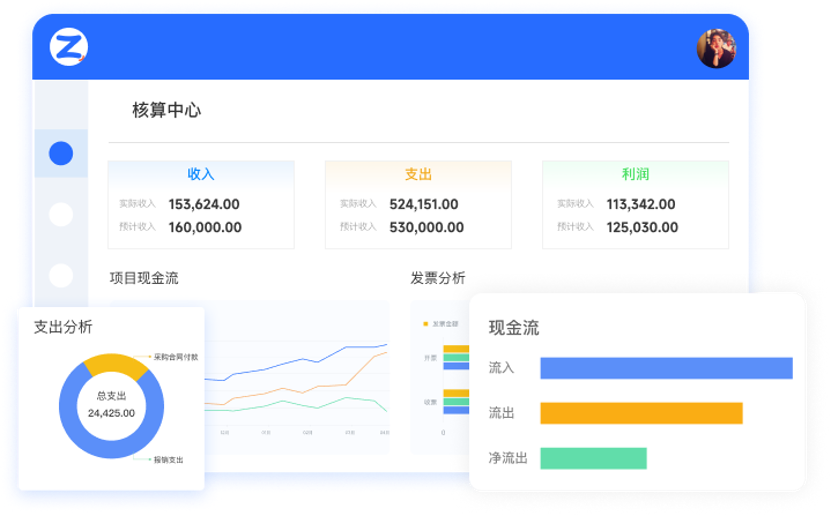Viewport: 832px width, 516px height.
Task: Click the 报销支出 legend label
Action: point(168,460)
